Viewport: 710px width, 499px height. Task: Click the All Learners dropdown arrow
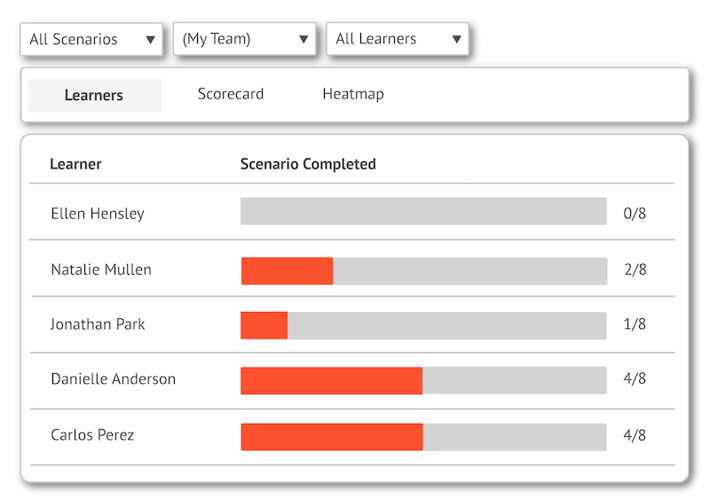click(x=456, y=40)
